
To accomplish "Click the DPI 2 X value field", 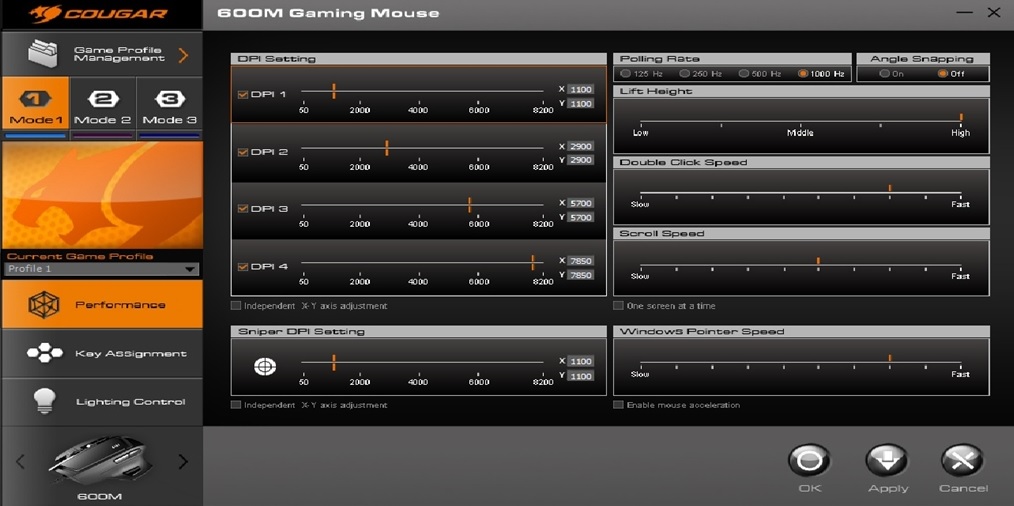I will 581,146.
